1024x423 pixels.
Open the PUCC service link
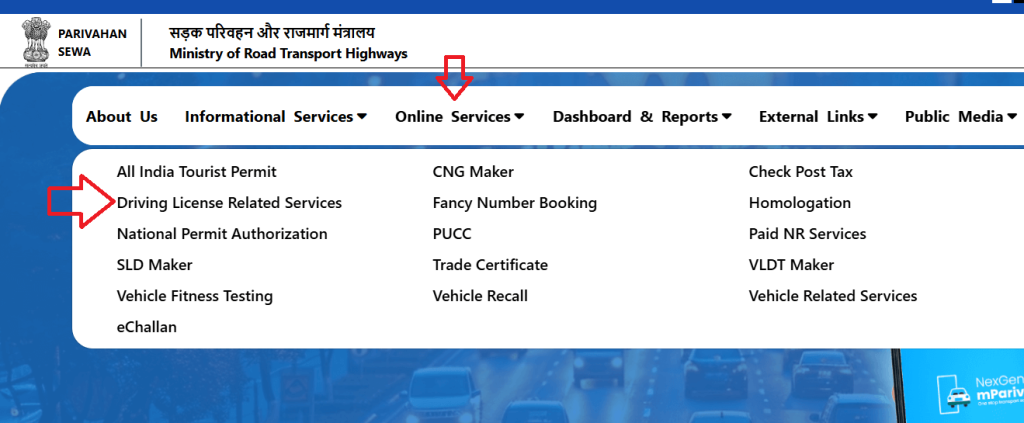[452, 234]
